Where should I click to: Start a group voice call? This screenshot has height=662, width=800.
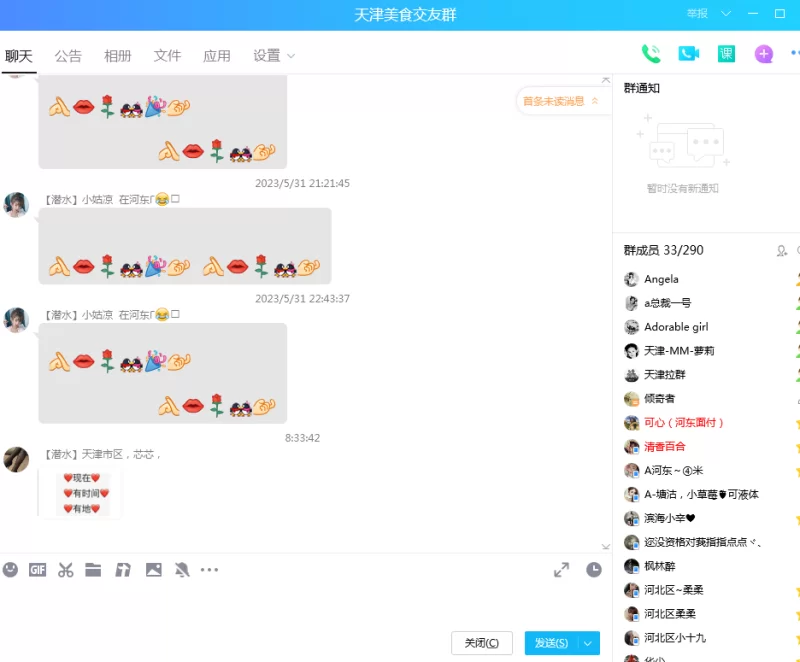pyautogui.click(x=651, y=54)
